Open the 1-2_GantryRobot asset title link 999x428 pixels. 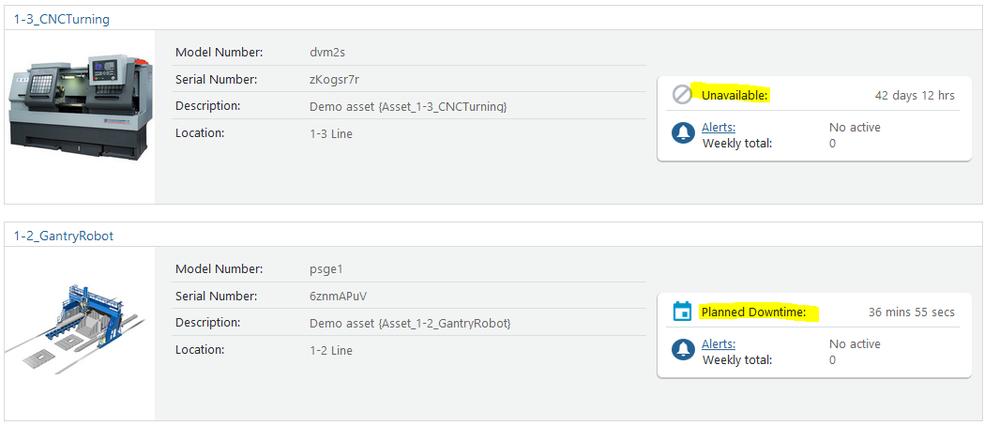click(x=64, y=236)
